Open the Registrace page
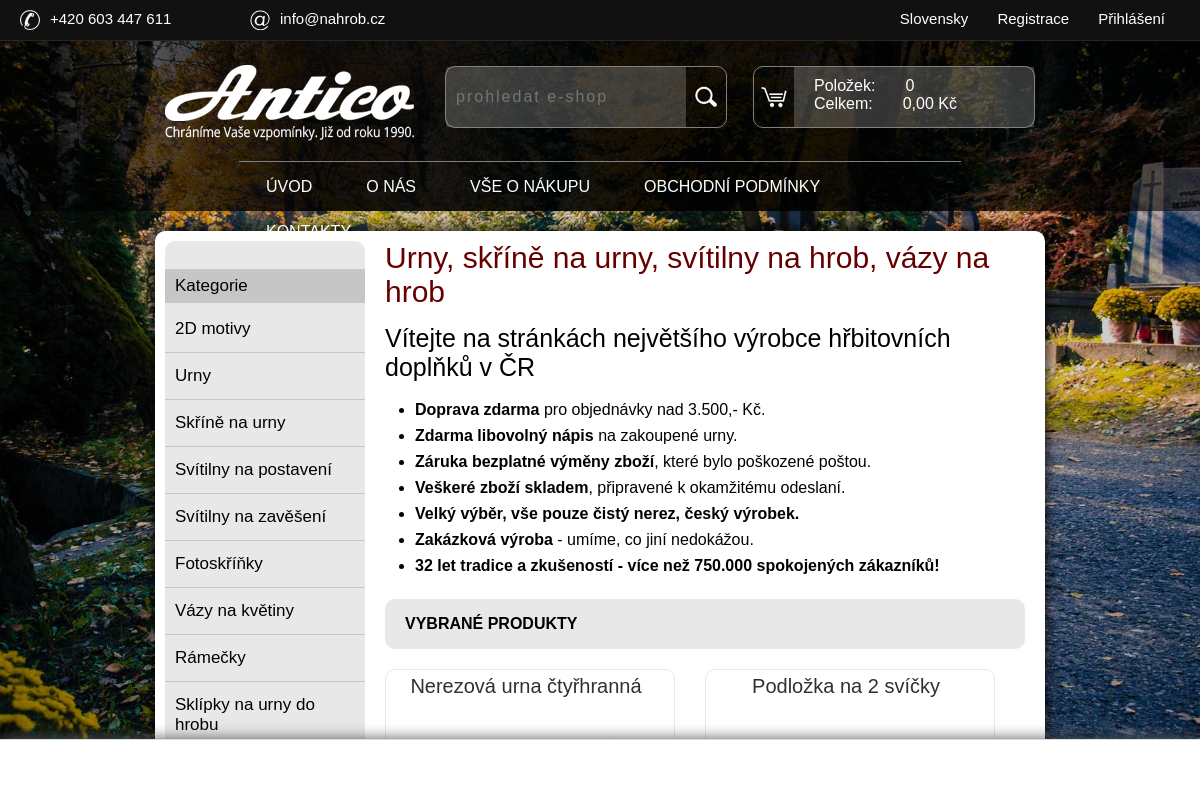The width and height of the screenshot is (1200, 800). pos(1033,18)
